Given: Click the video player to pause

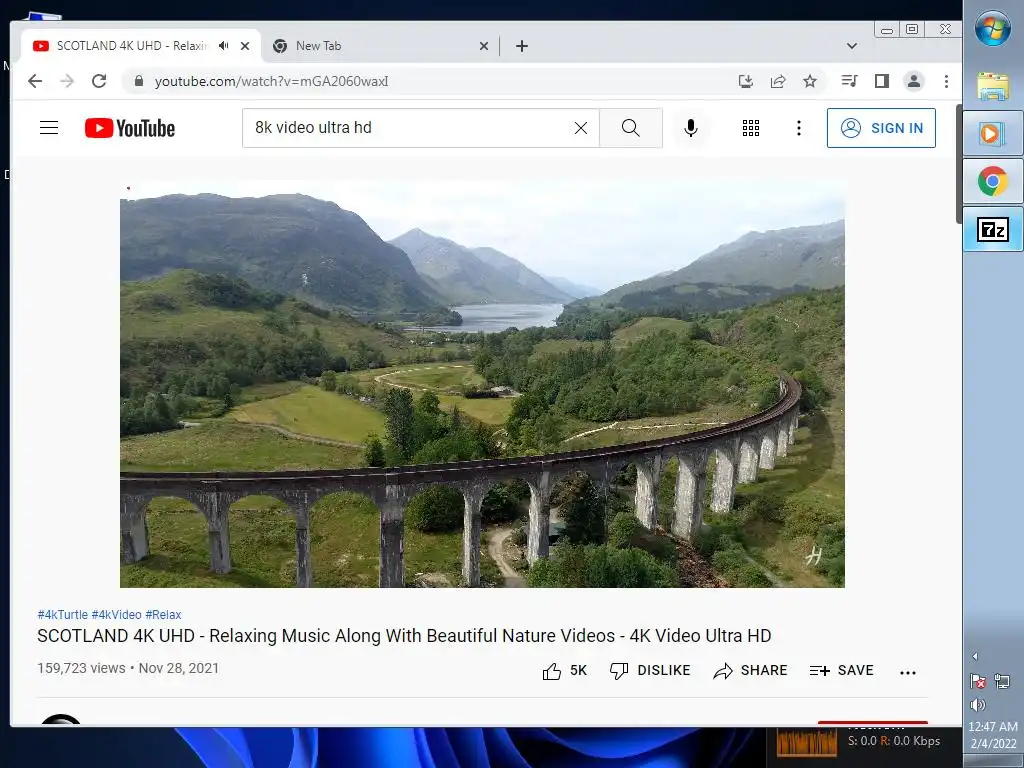Looking at the screenshot, I should (482, 384).
